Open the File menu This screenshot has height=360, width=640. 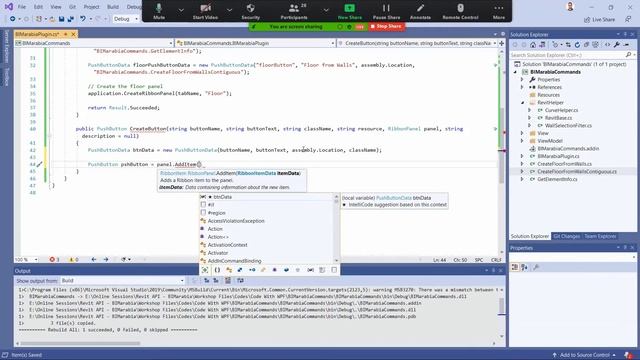[x=22, y=7]
